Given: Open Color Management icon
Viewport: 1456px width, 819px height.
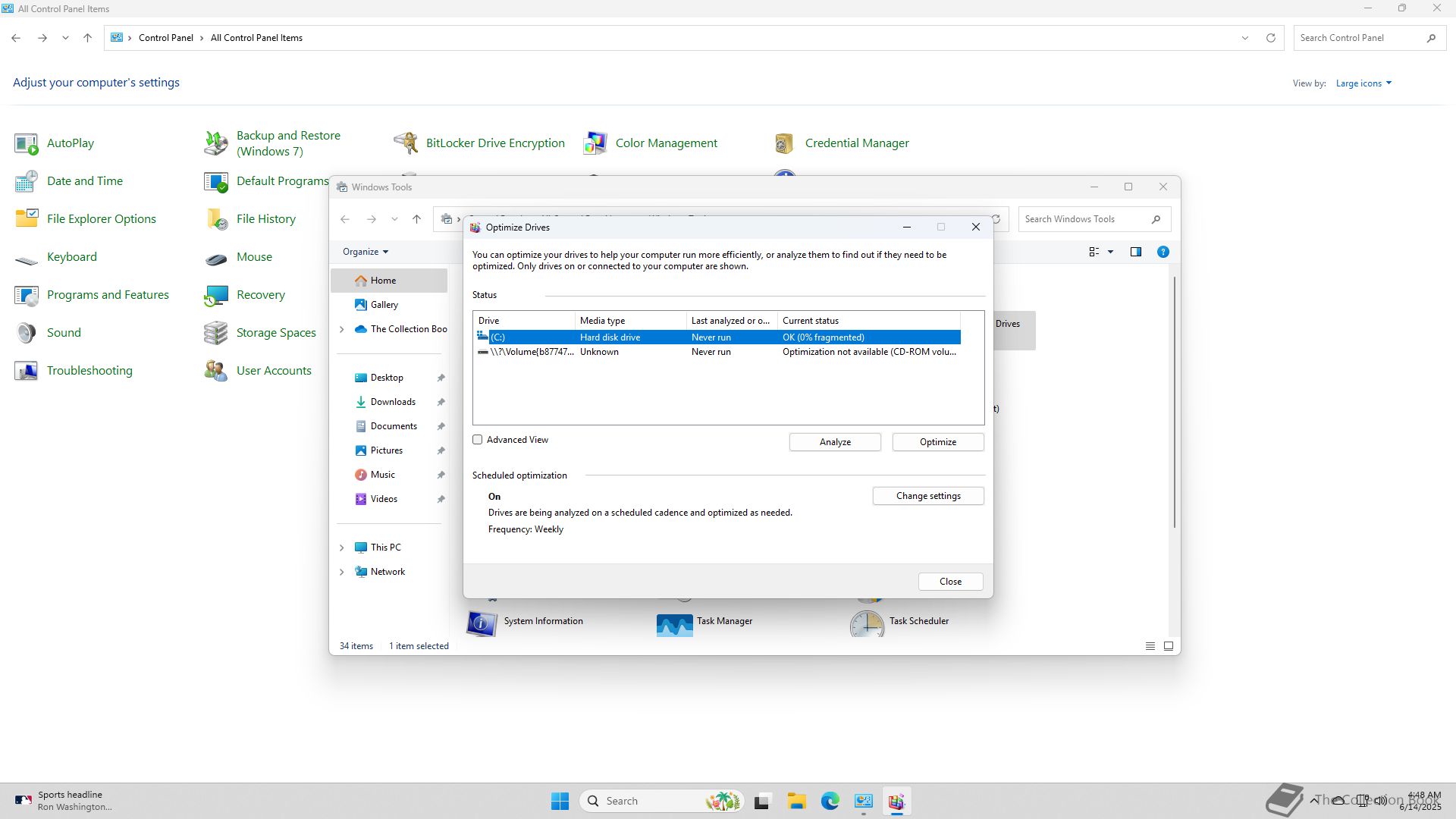Looking at the screenshot, I should click(595, 143).
